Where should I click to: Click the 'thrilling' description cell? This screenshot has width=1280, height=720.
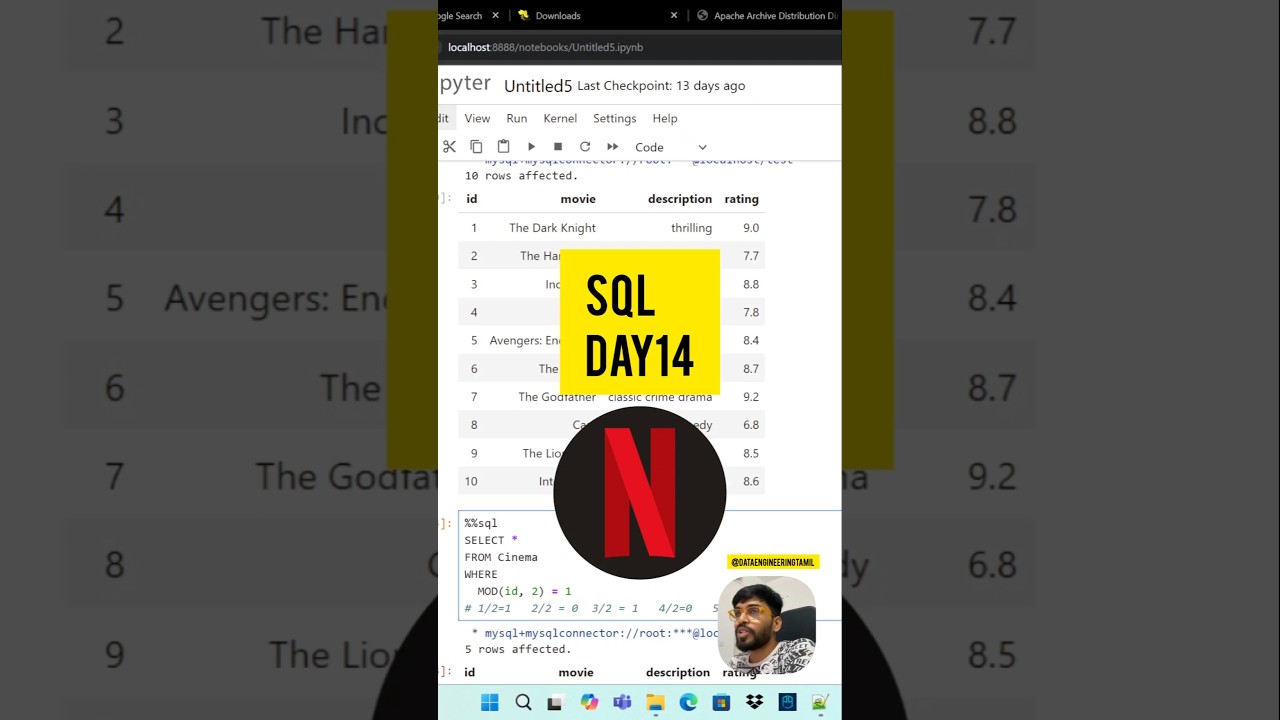(691, 228)
